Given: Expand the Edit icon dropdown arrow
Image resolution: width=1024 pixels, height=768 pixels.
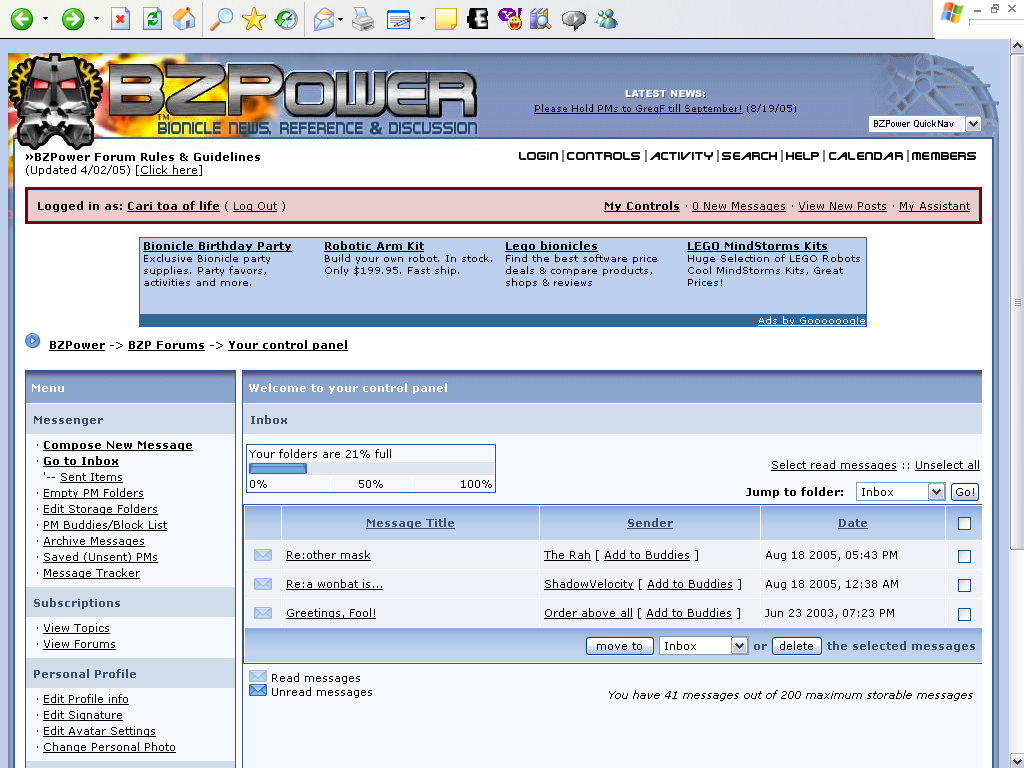Looking at the screenshot, I should pyautogui.click(x=422, y=19).
